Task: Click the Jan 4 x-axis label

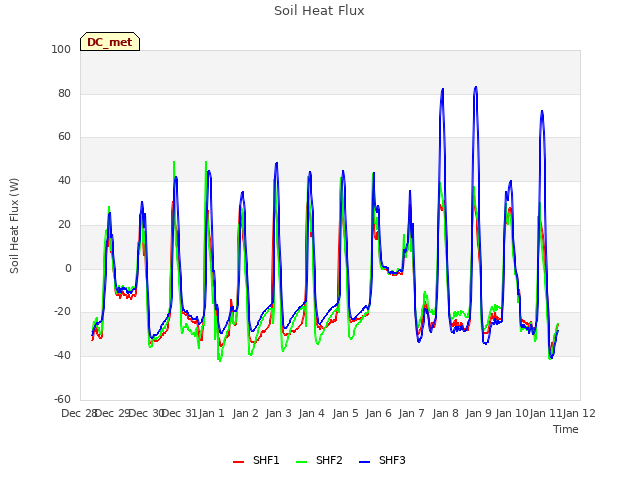Action: (x=312, y=413)
